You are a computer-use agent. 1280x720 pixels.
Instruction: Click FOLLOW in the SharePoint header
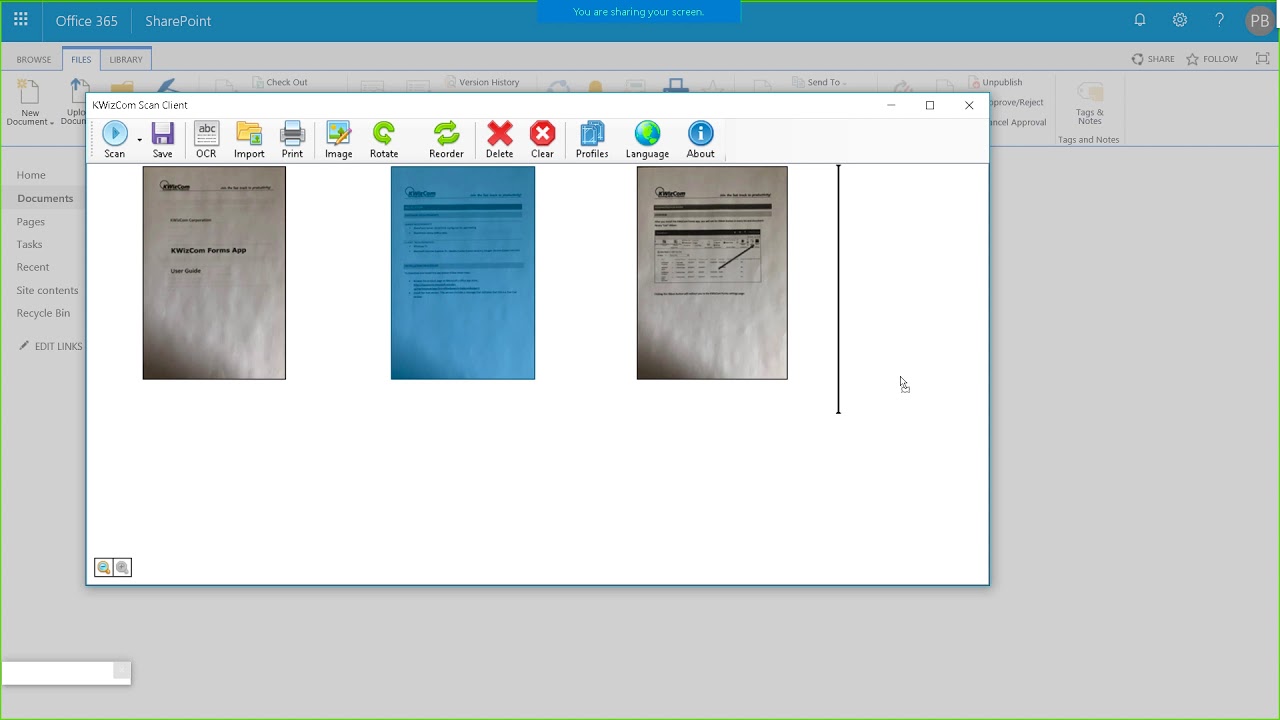tap(1212, 59)
